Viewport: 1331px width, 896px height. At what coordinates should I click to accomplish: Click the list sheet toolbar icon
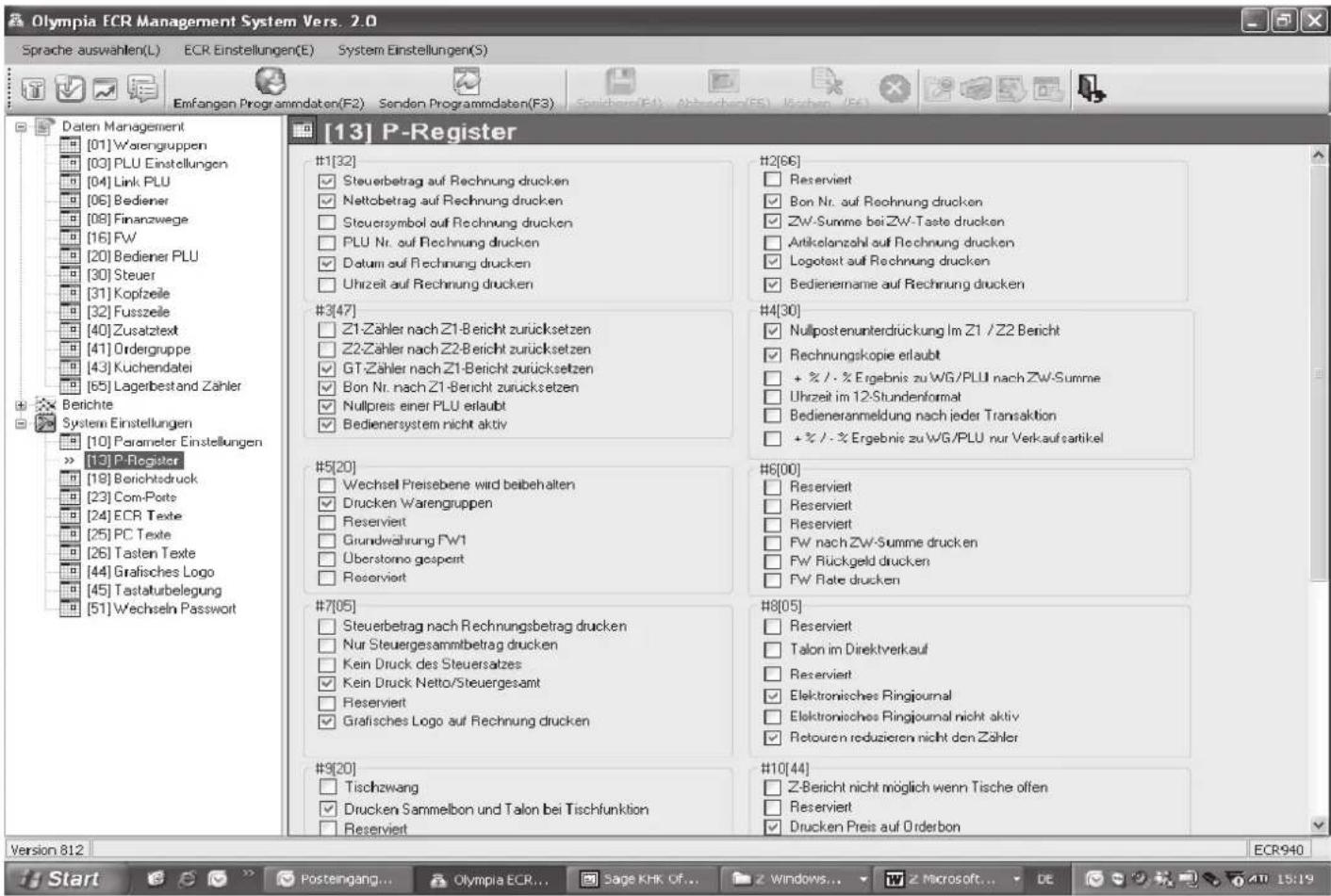142,90
